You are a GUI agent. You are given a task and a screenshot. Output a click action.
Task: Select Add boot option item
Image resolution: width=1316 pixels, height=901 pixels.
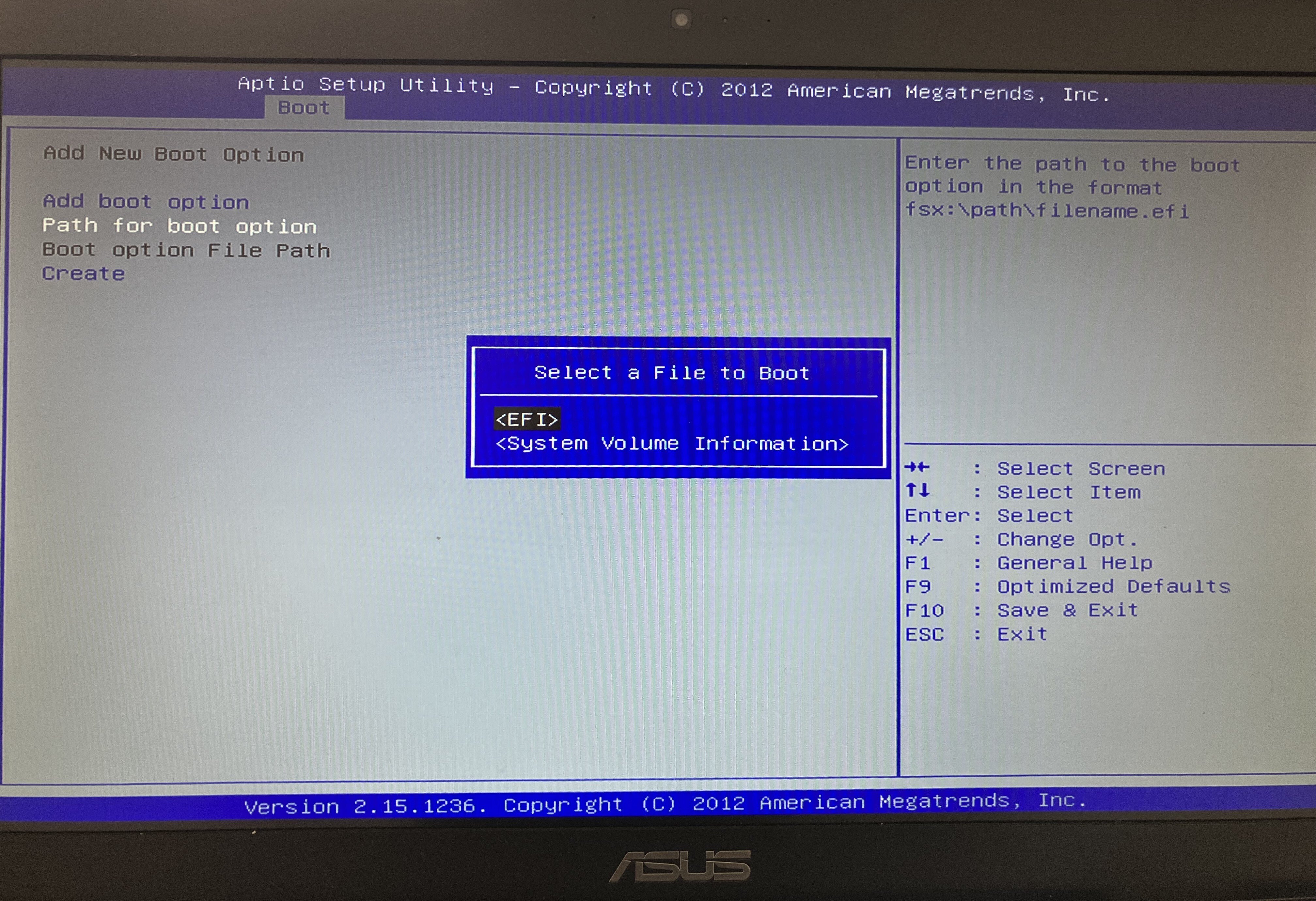(146, 202)
